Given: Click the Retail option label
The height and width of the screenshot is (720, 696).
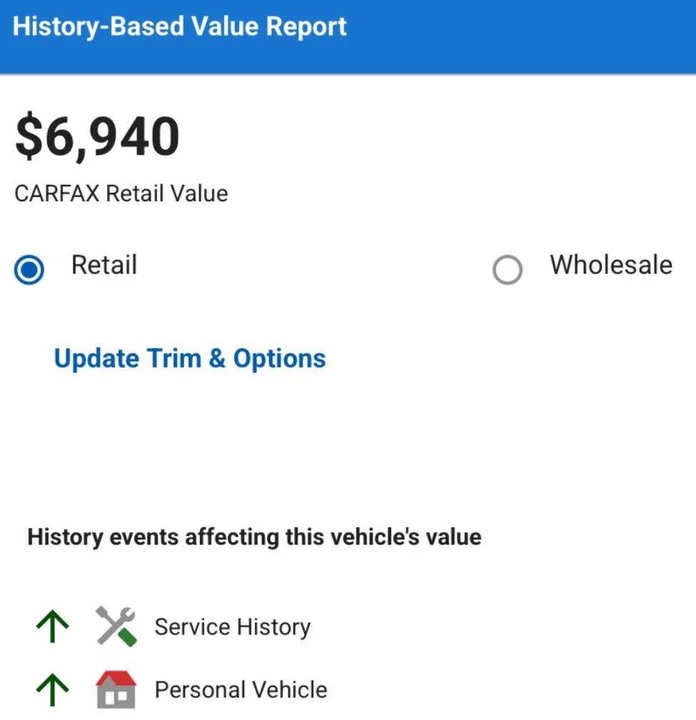Looking at the screenshot, I should point(104,265).
